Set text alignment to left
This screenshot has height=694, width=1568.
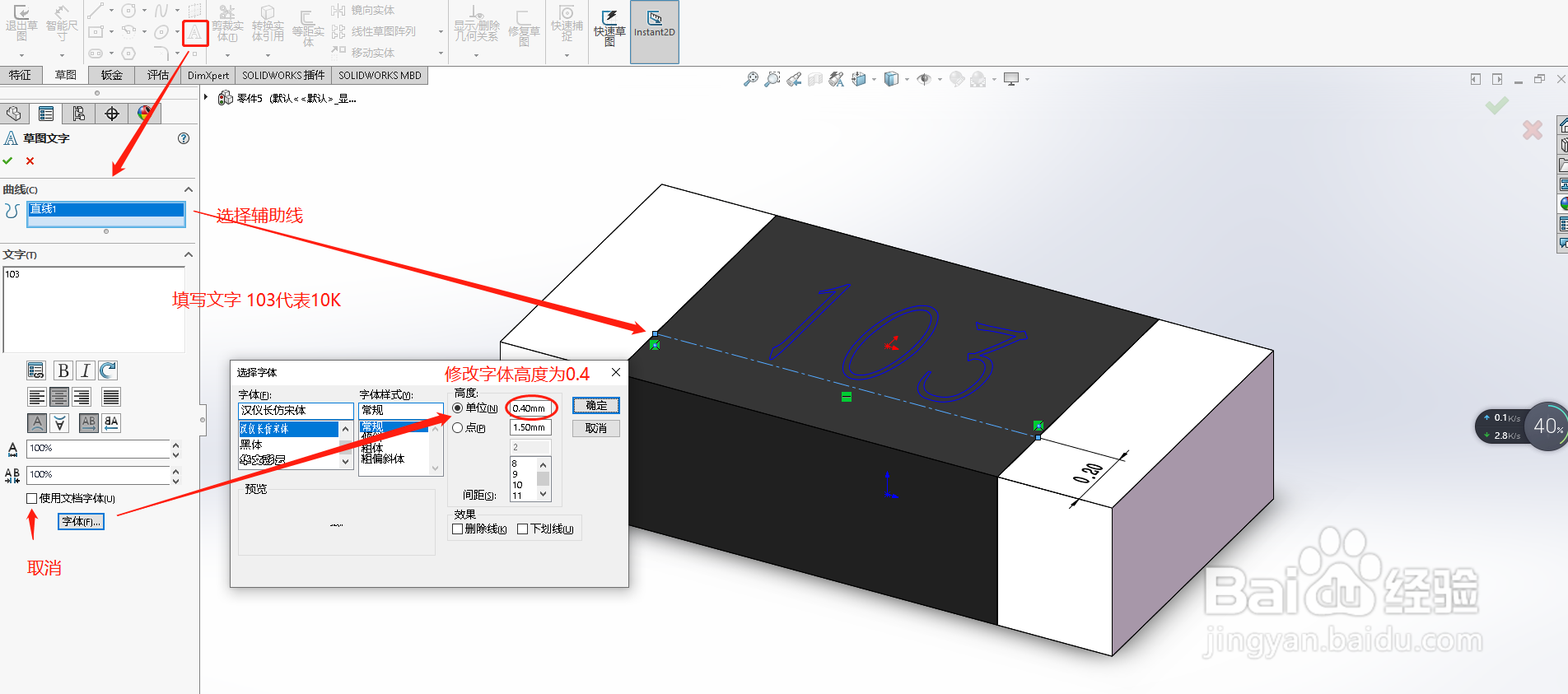[x=36, y=398]
